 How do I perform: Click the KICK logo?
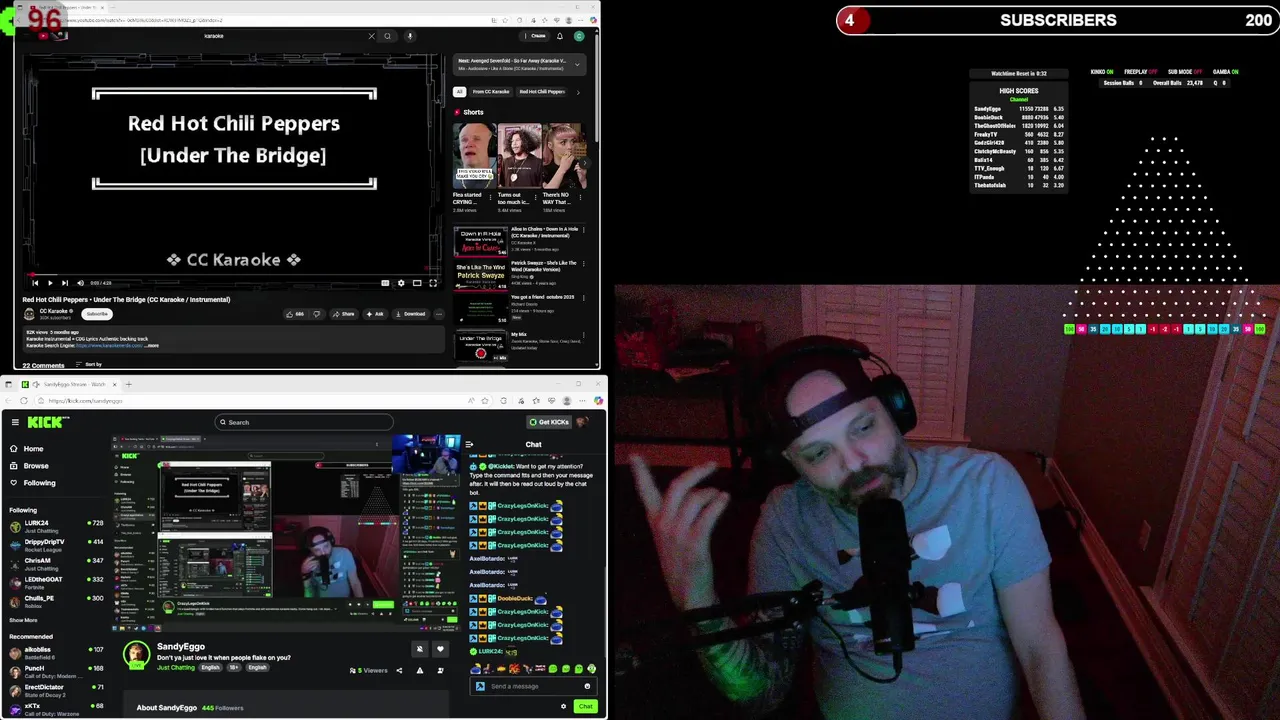point(47,422)
